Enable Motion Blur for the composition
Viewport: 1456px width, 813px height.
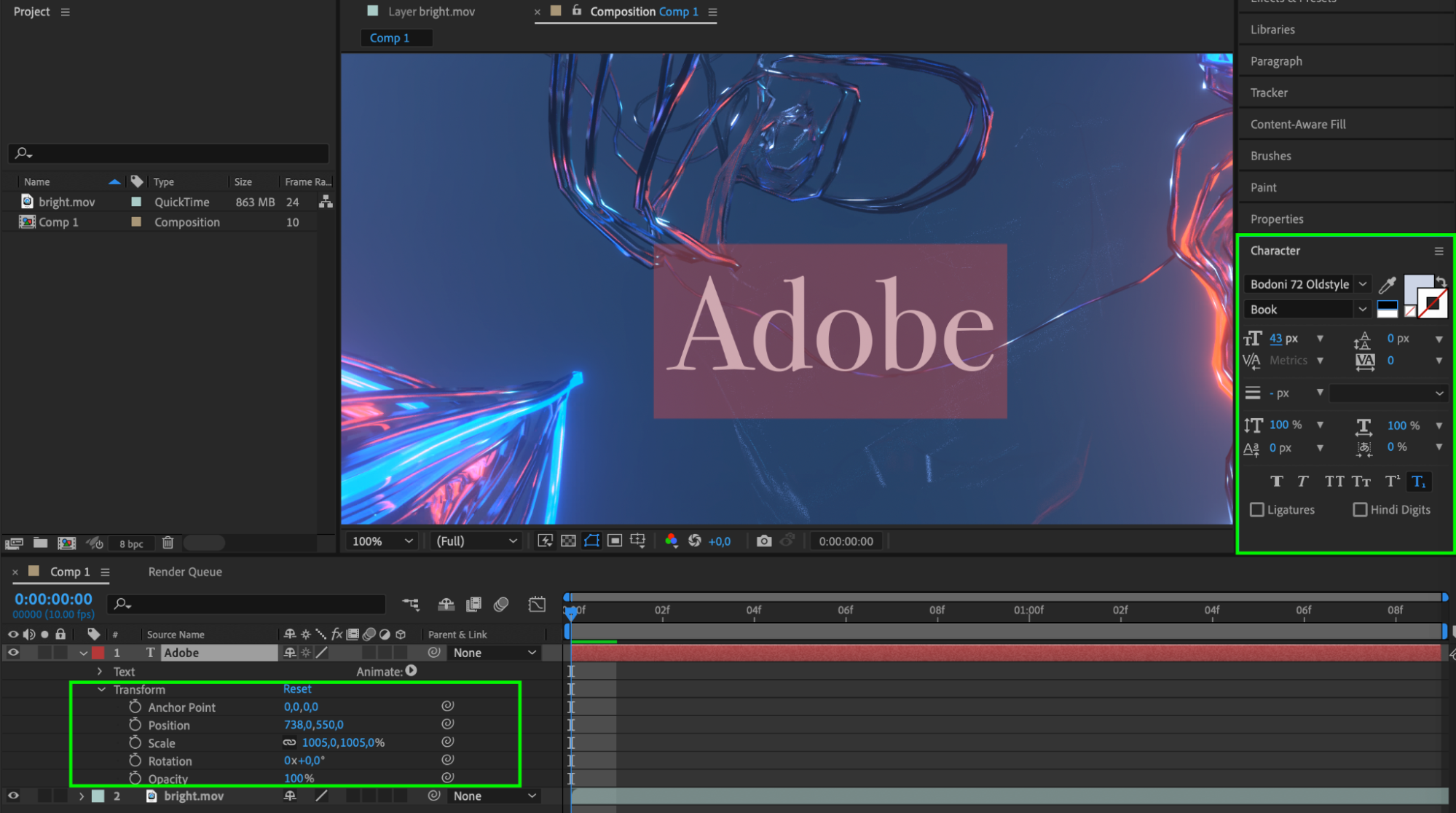tap(501, 604)
